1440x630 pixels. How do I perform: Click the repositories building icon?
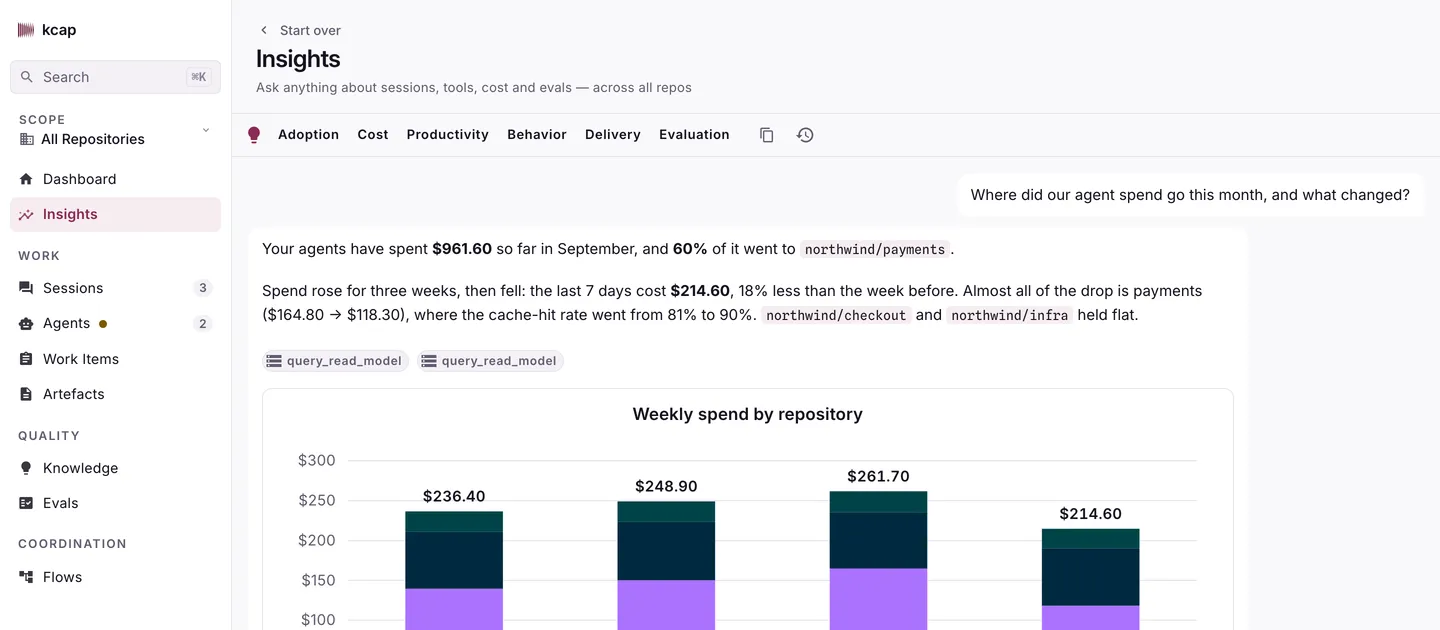(x=27, y=139)
